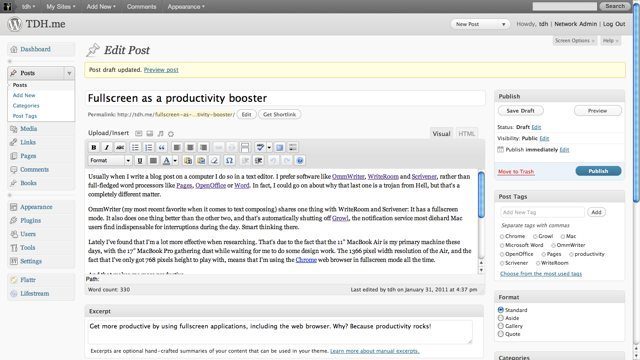Click the Publish button
Screen dimensions: 640x360
pos(598,171)
